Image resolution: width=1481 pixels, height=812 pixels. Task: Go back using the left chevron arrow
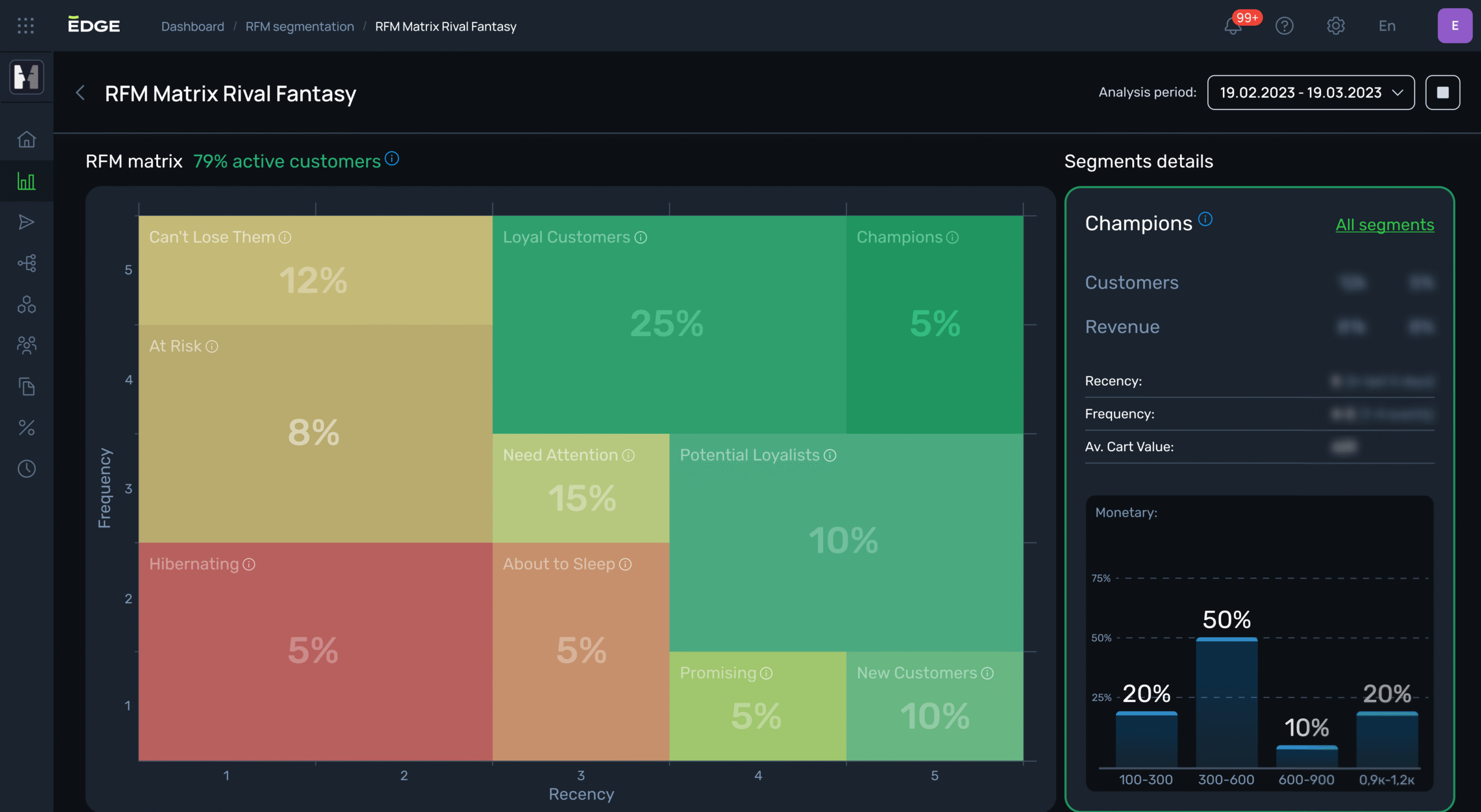click(x=80, y=93)
